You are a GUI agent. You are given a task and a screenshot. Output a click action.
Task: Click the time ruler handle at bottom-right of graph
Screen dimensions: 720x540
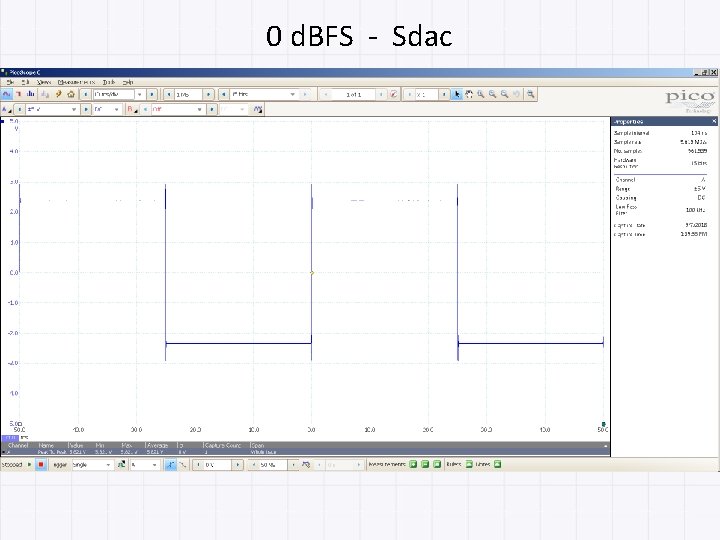pos(603,424)
